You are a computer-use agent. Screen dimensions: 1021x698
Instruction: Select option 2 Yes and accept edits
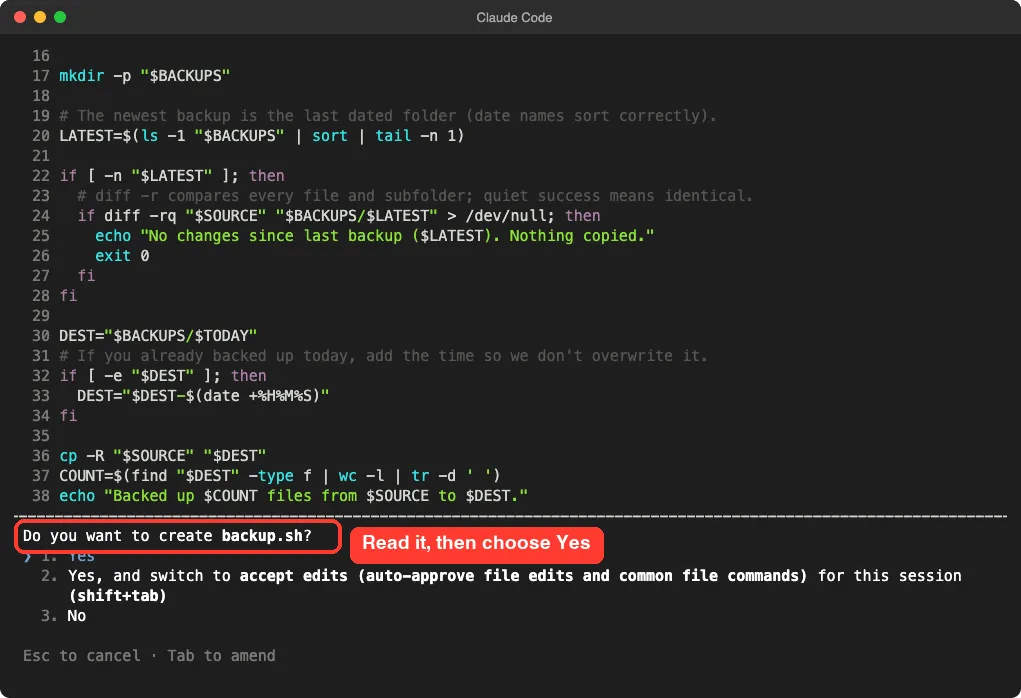[x=501, y=585]
